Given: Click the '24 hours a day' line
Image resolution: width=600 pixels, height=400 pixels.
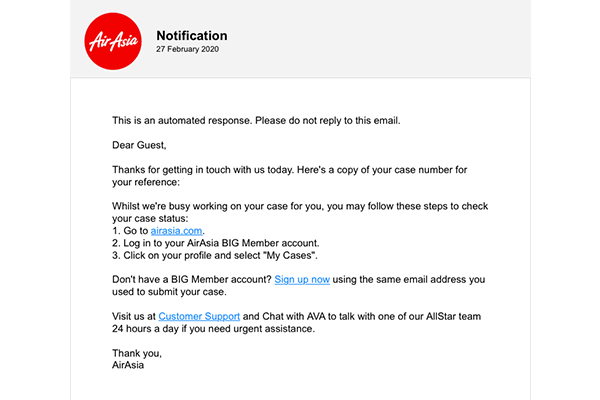Looking at the screenshot, I should click(213, 329).
